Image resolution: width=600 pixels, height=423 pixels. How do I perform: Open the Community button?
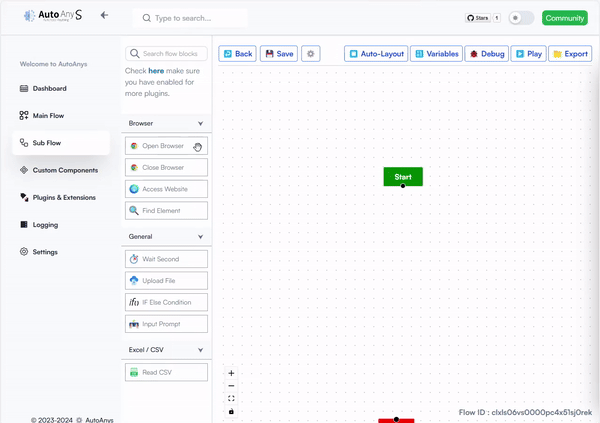pos(565,18)
